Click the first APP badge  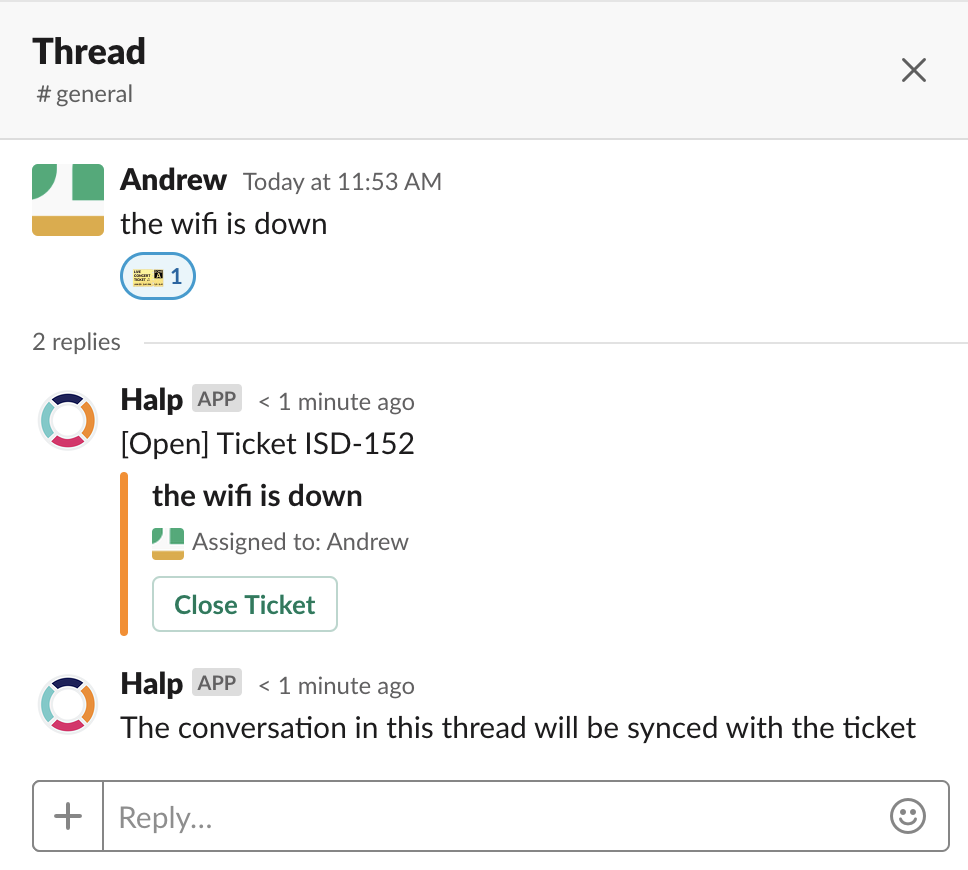click(x=217, y=399)
